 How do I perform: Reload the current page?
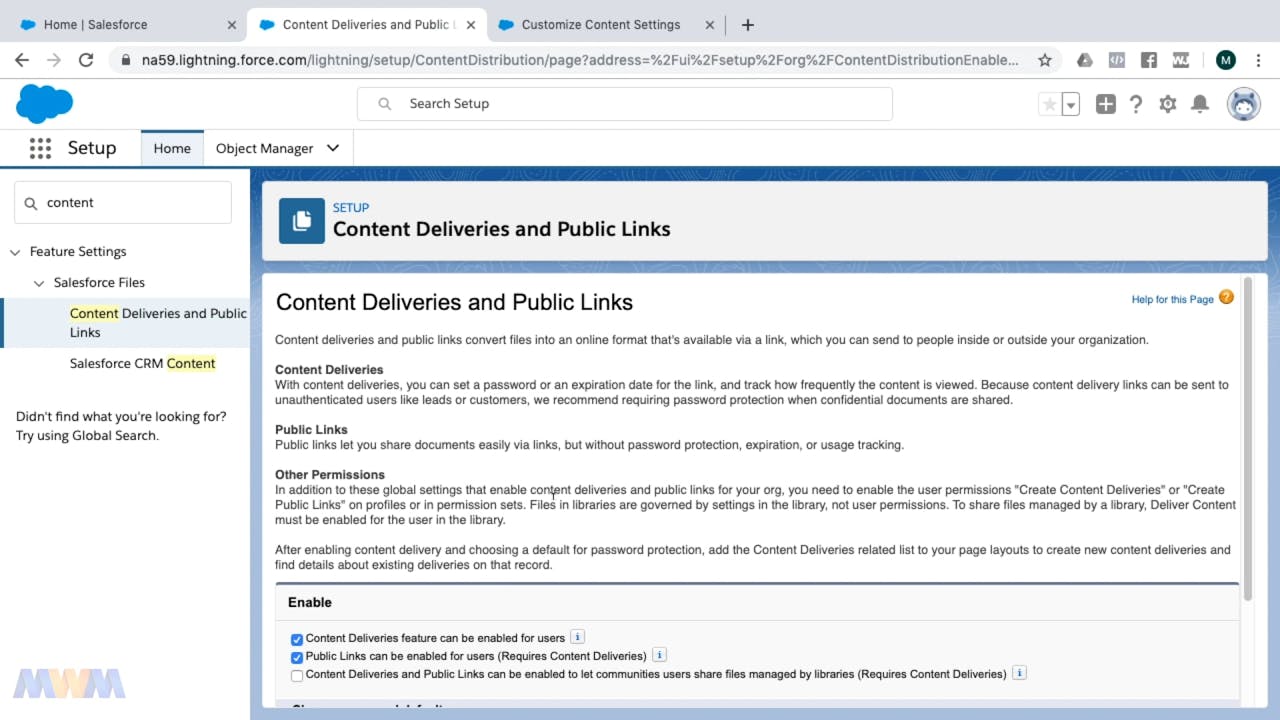[x=86, y=60]
